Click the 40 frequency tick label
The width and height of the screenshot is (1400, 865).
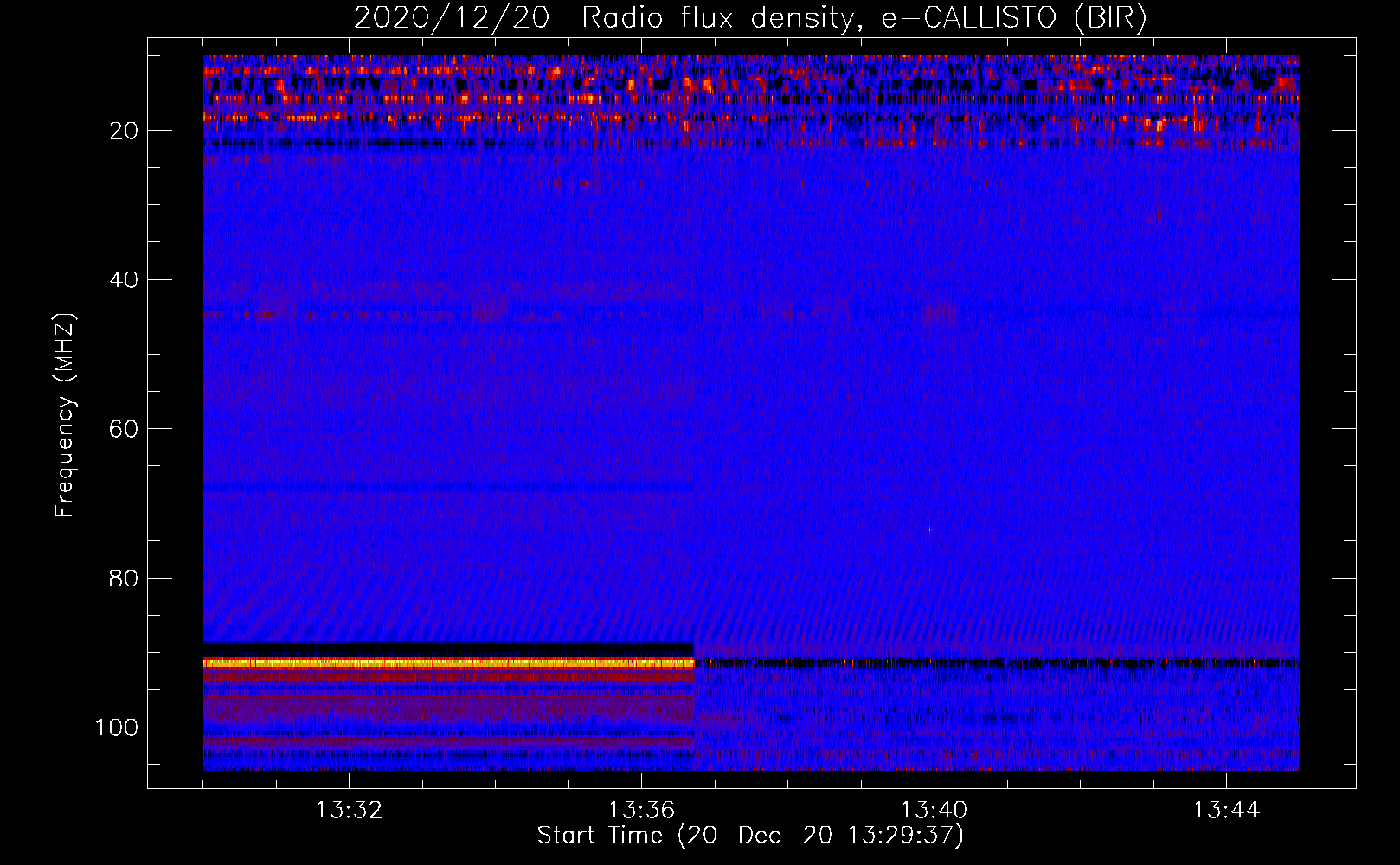[x=125, y=280]
